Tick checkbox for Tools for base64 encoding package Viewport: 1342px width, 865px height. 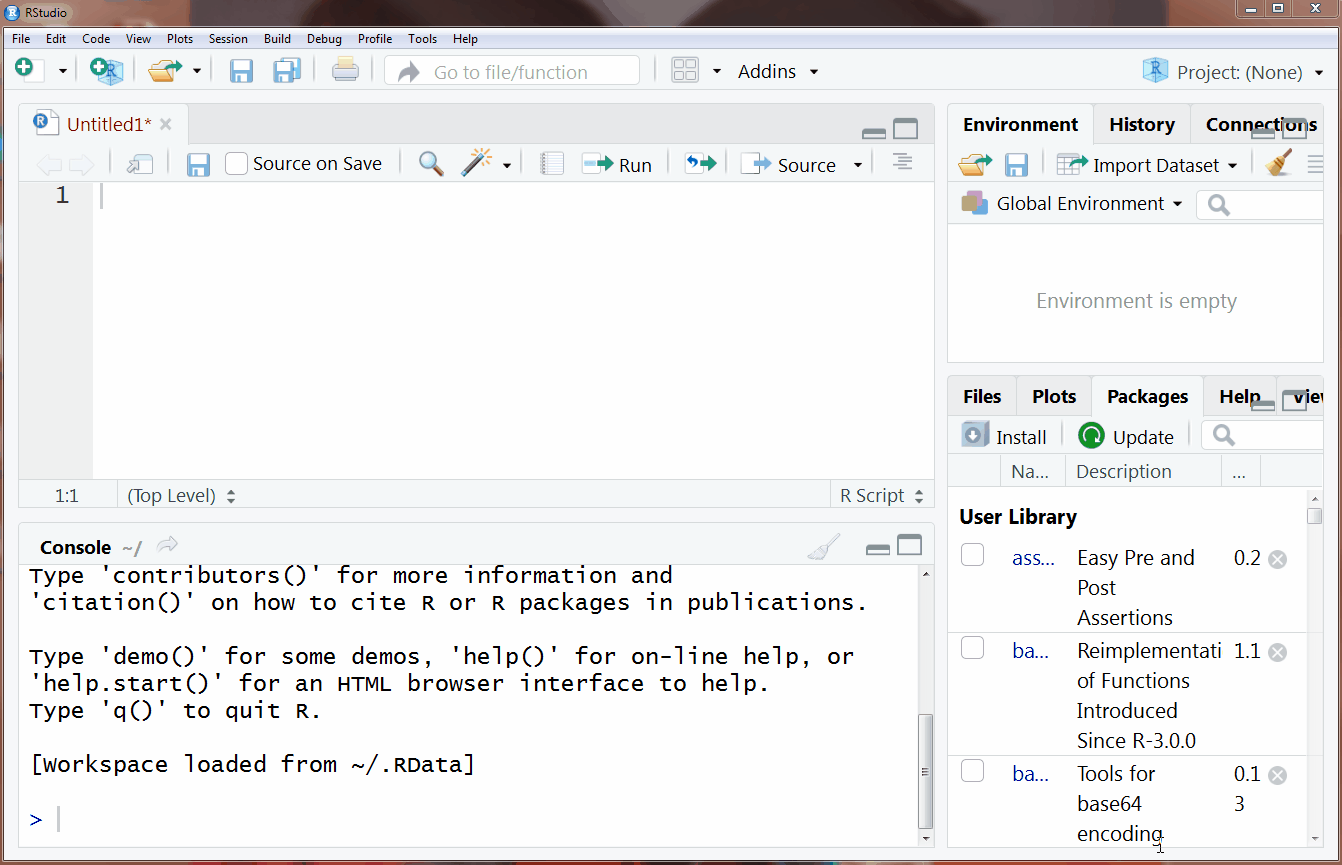[972, 771]
